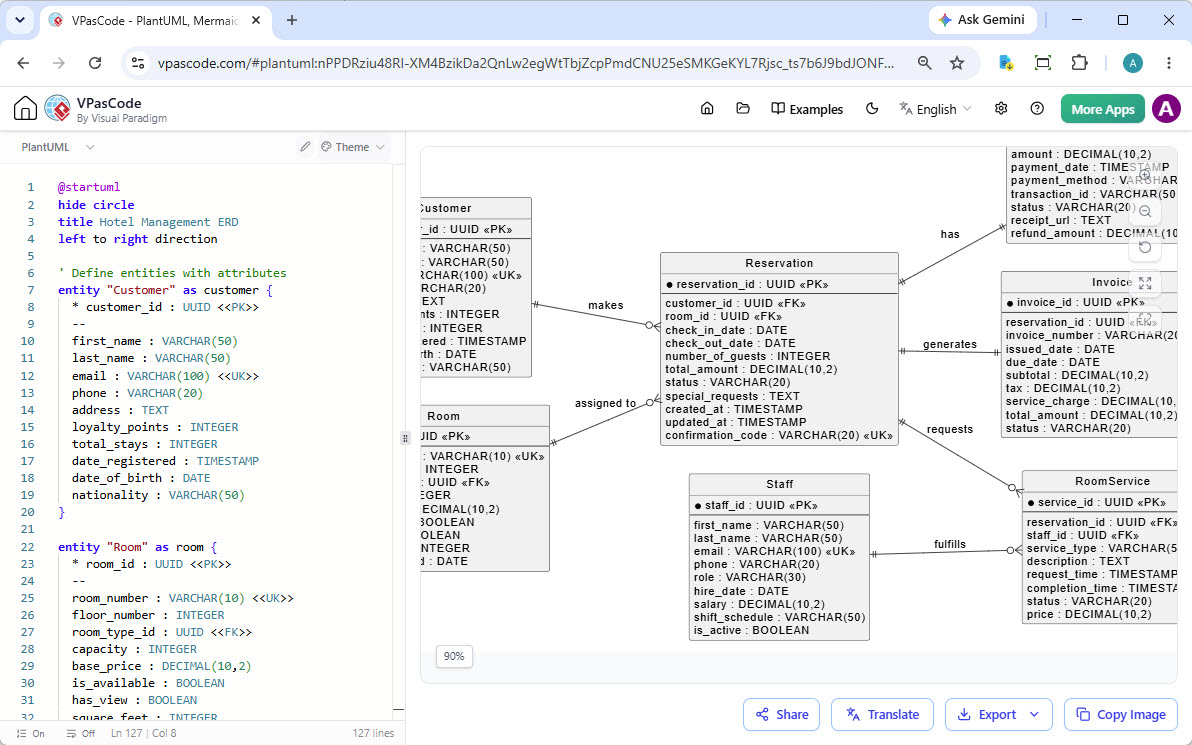This screenshot has width=1192, height=745.
Task: Open the Examples menu
Action: tap(807, 109)
